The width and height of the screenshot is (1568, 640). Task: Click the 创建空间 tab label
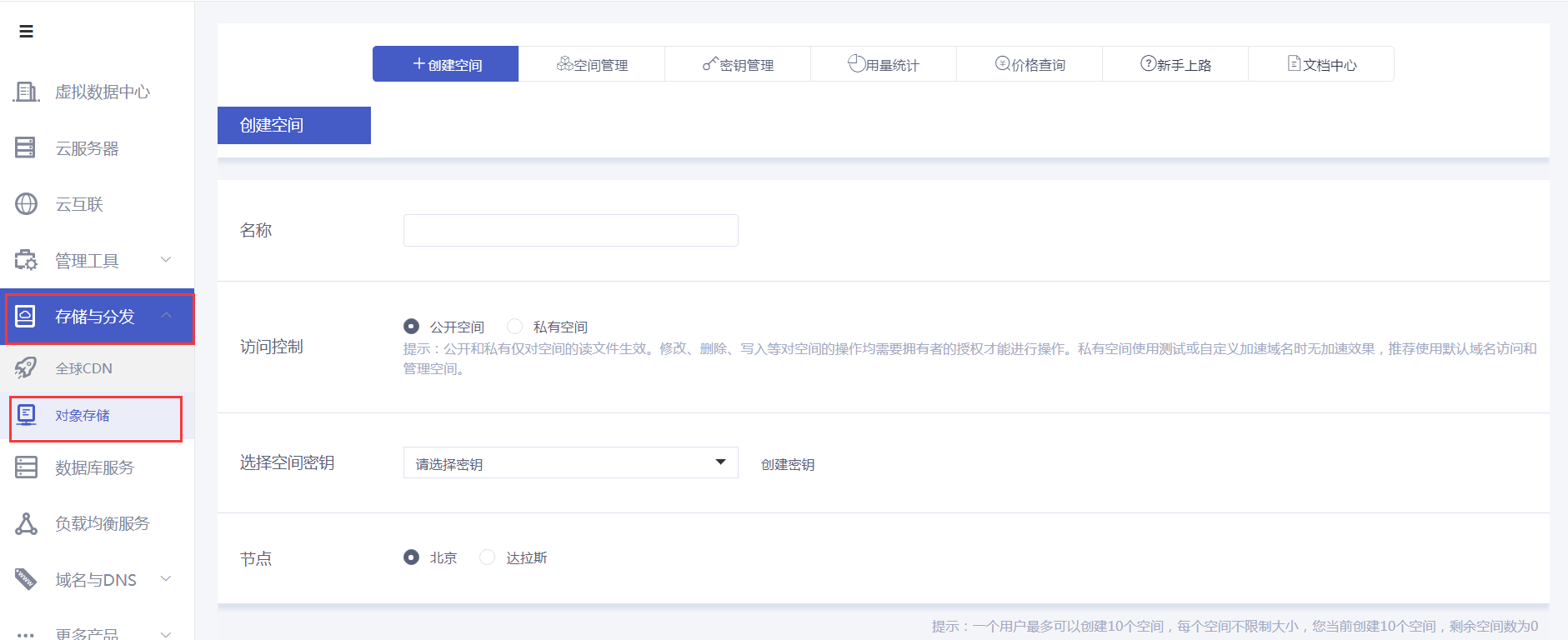pos(455,65)
